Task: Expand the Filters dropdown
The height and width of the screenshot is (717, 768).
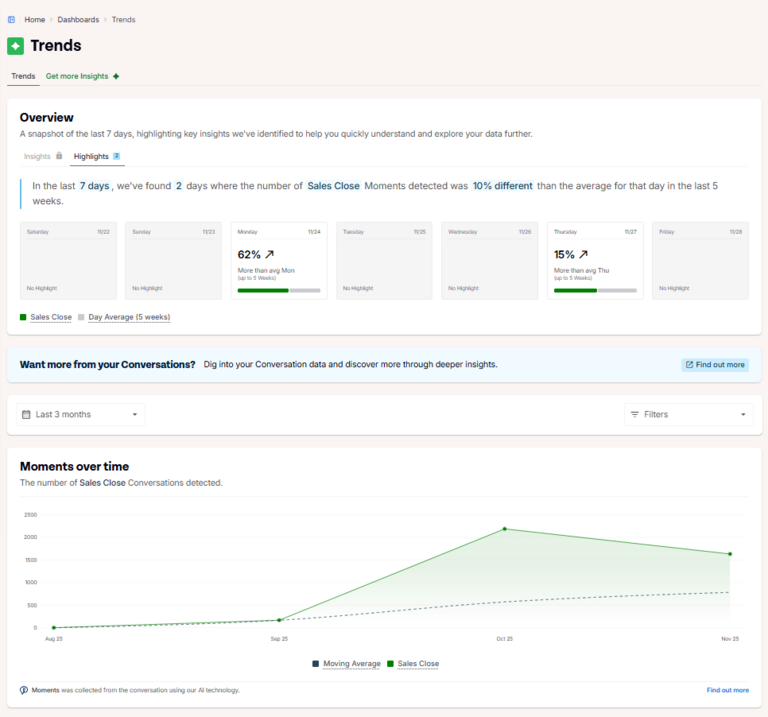Action: (x=689, y=414)
